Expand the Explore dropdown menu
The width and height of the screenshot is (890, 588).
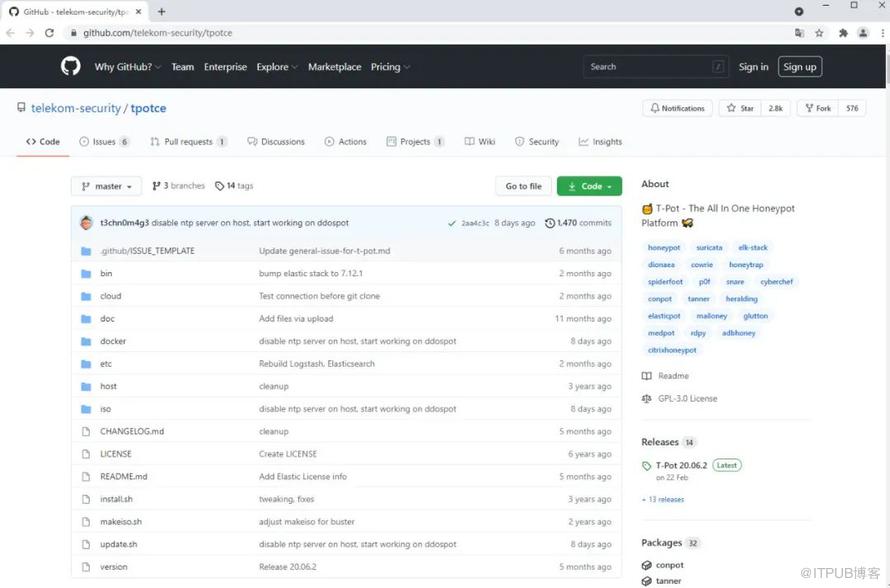[x=277, y=66]
